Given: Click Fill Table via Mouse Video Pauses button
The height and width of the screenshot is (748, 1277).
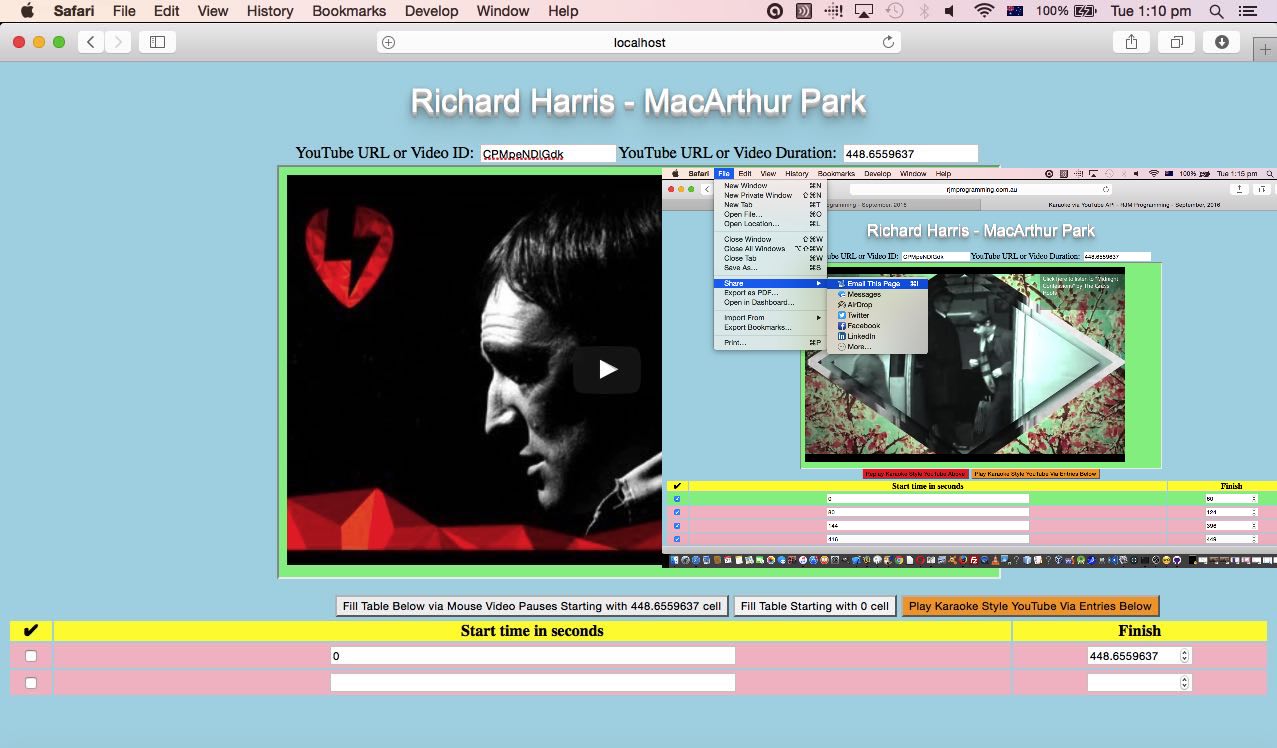Looking at the screenshot, I should [532, 606].
